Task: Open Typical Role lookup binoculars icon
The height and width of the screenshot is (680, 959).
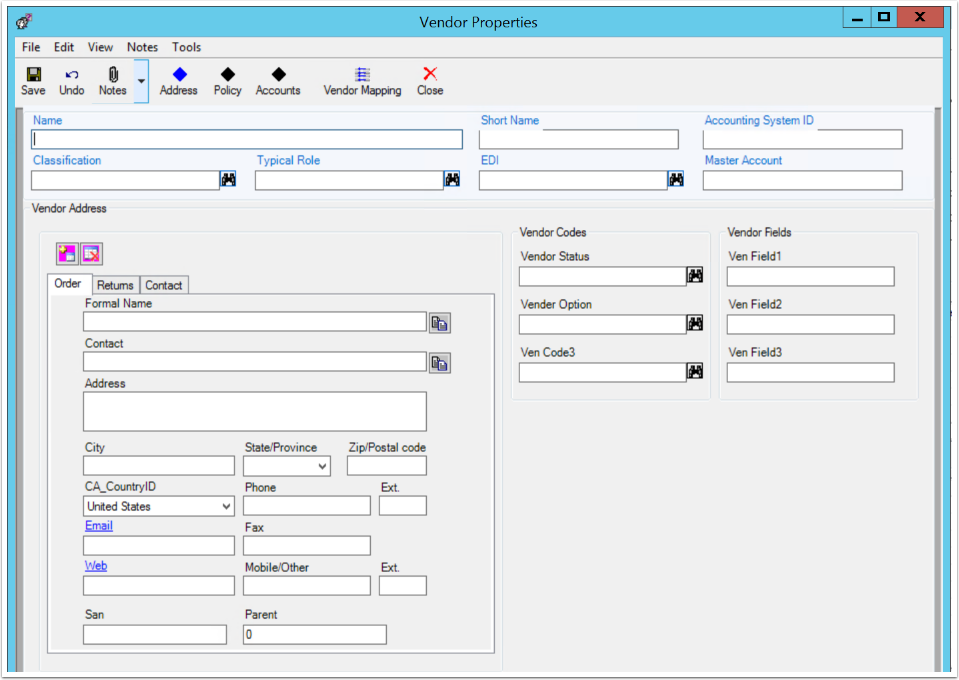Action: 452,179
